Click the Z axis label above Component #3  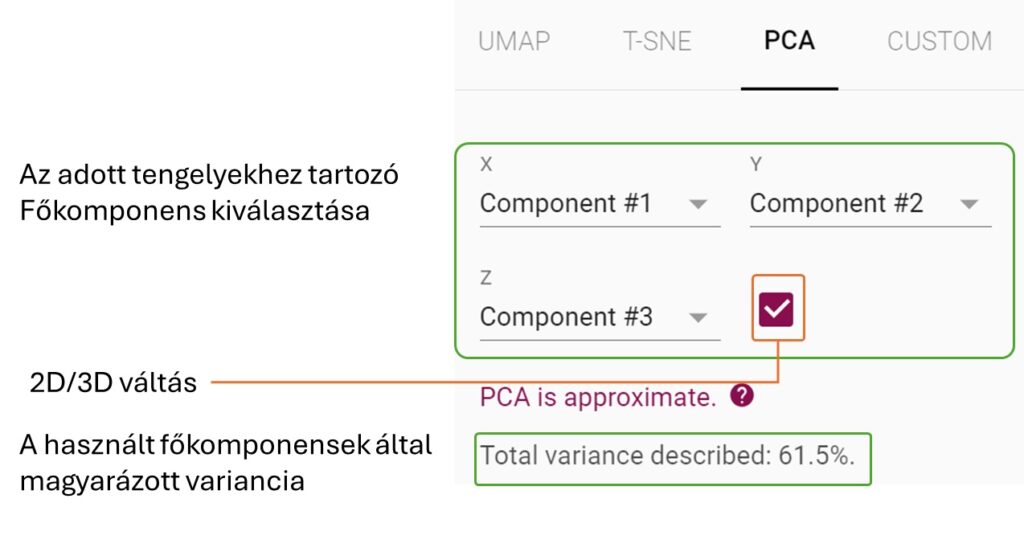coord(485,278)
